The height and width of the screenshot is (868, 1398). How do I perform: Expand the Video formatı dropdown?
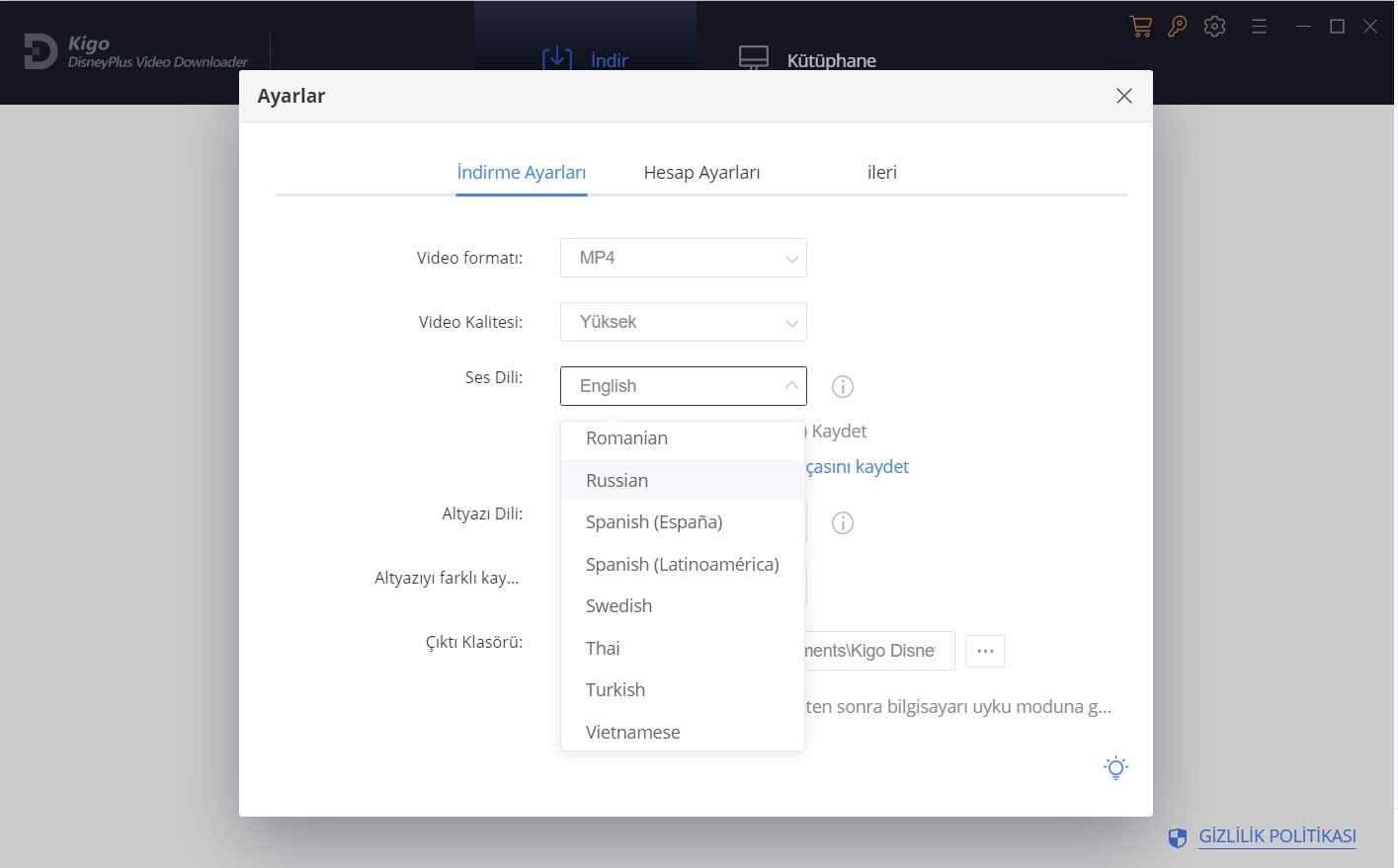683,258
